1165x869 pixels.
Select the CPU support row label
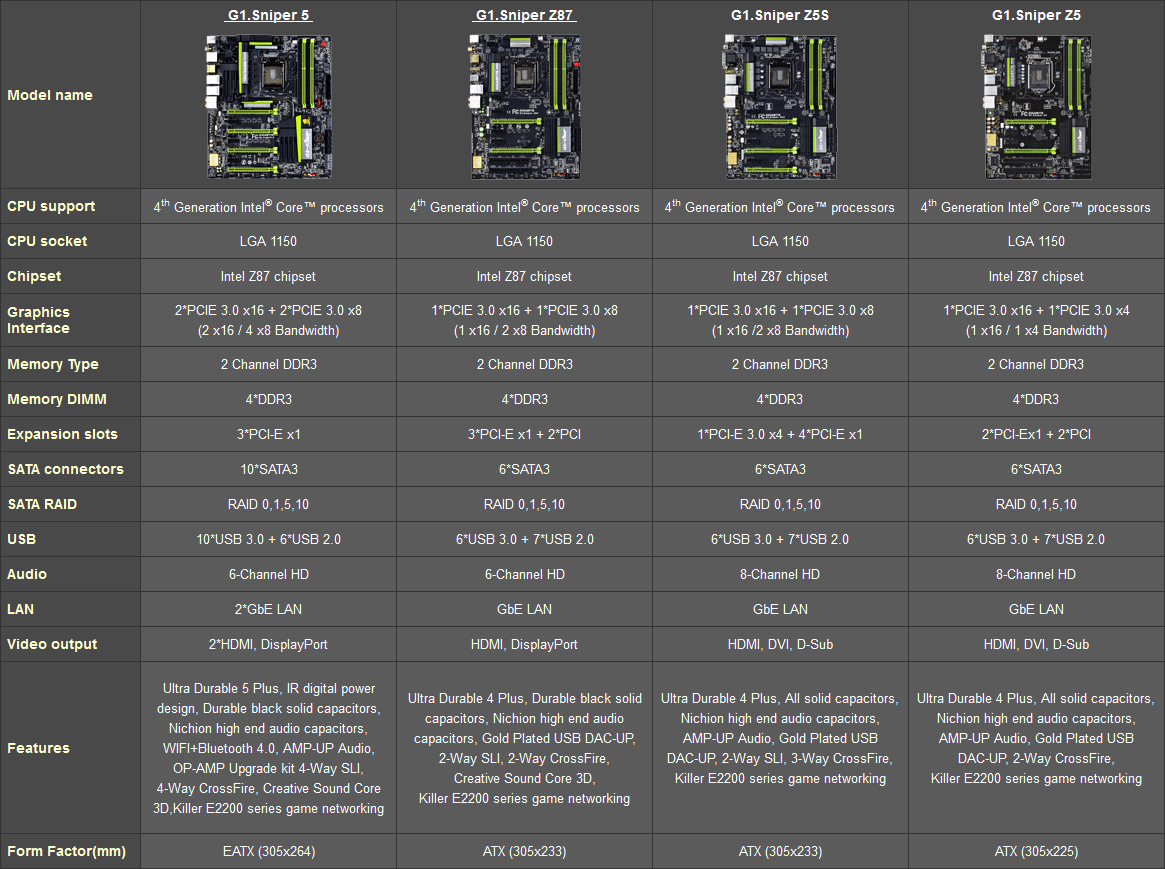pos(51,206)
